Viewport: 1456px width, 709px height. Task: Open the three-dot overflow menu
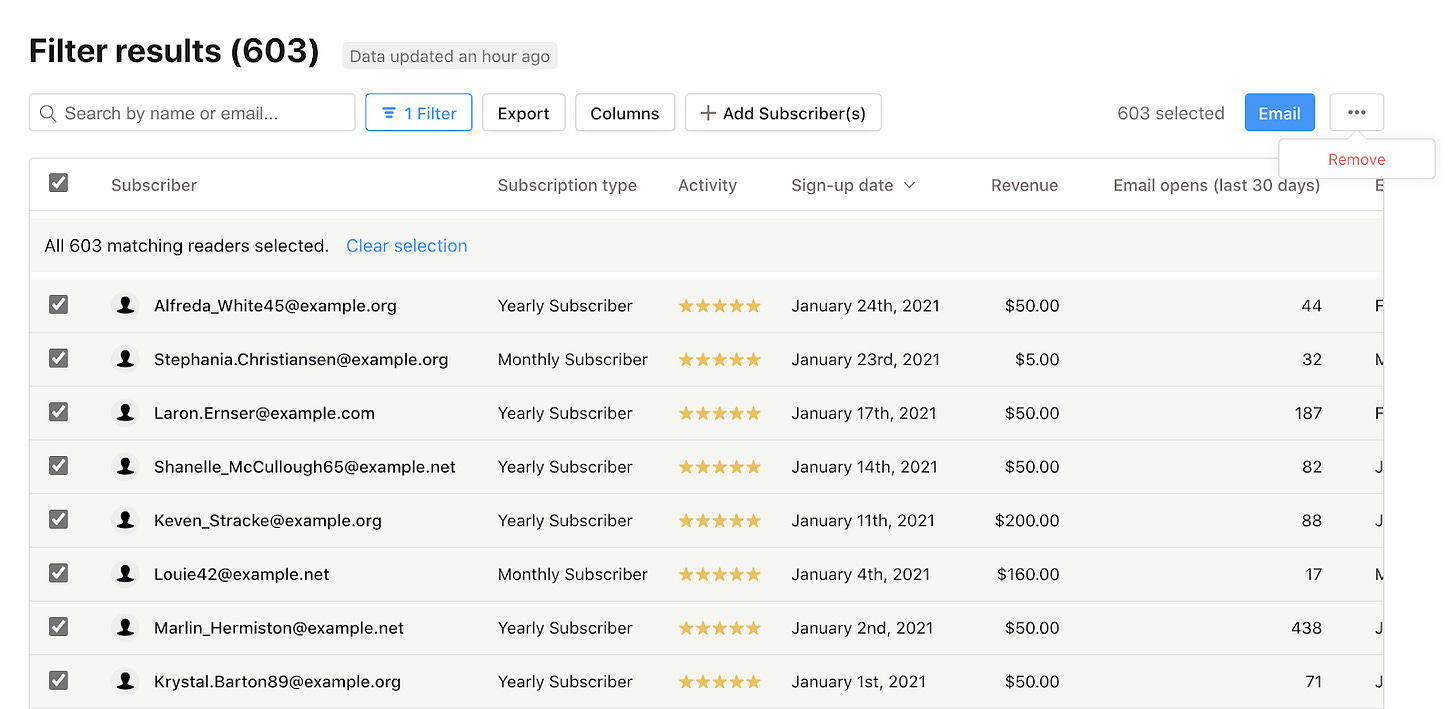coord(1356,112)
